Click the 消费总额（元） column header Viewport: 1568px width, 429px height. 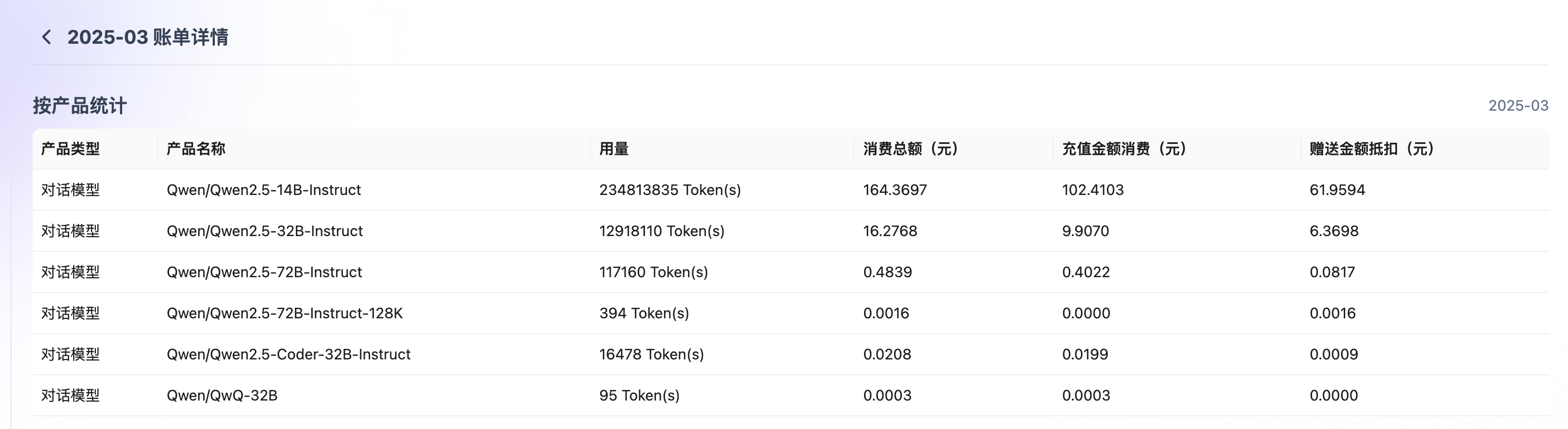point(910,149)
